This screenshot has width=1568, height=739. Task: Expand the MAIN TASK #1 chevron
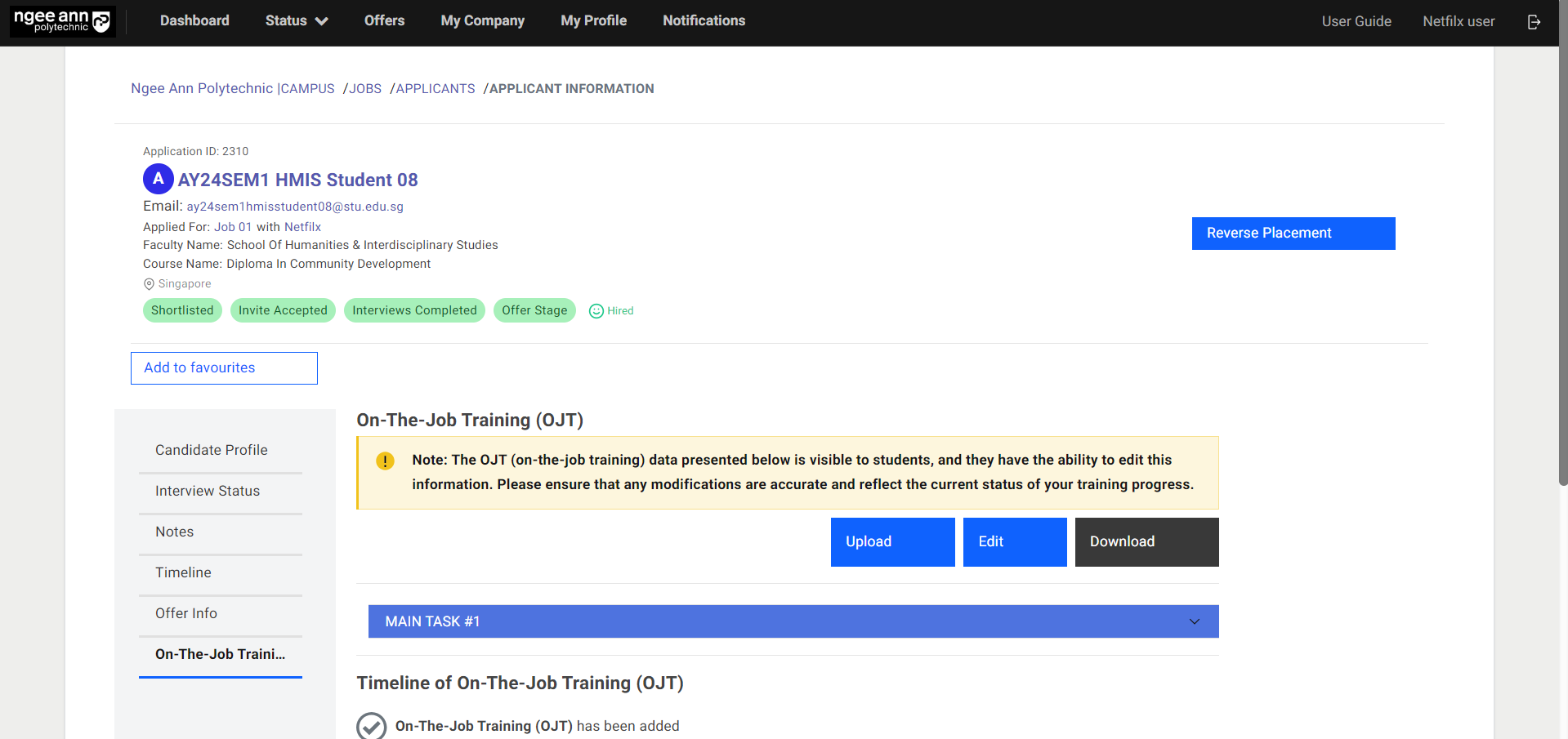click(x=1194, y=621)
